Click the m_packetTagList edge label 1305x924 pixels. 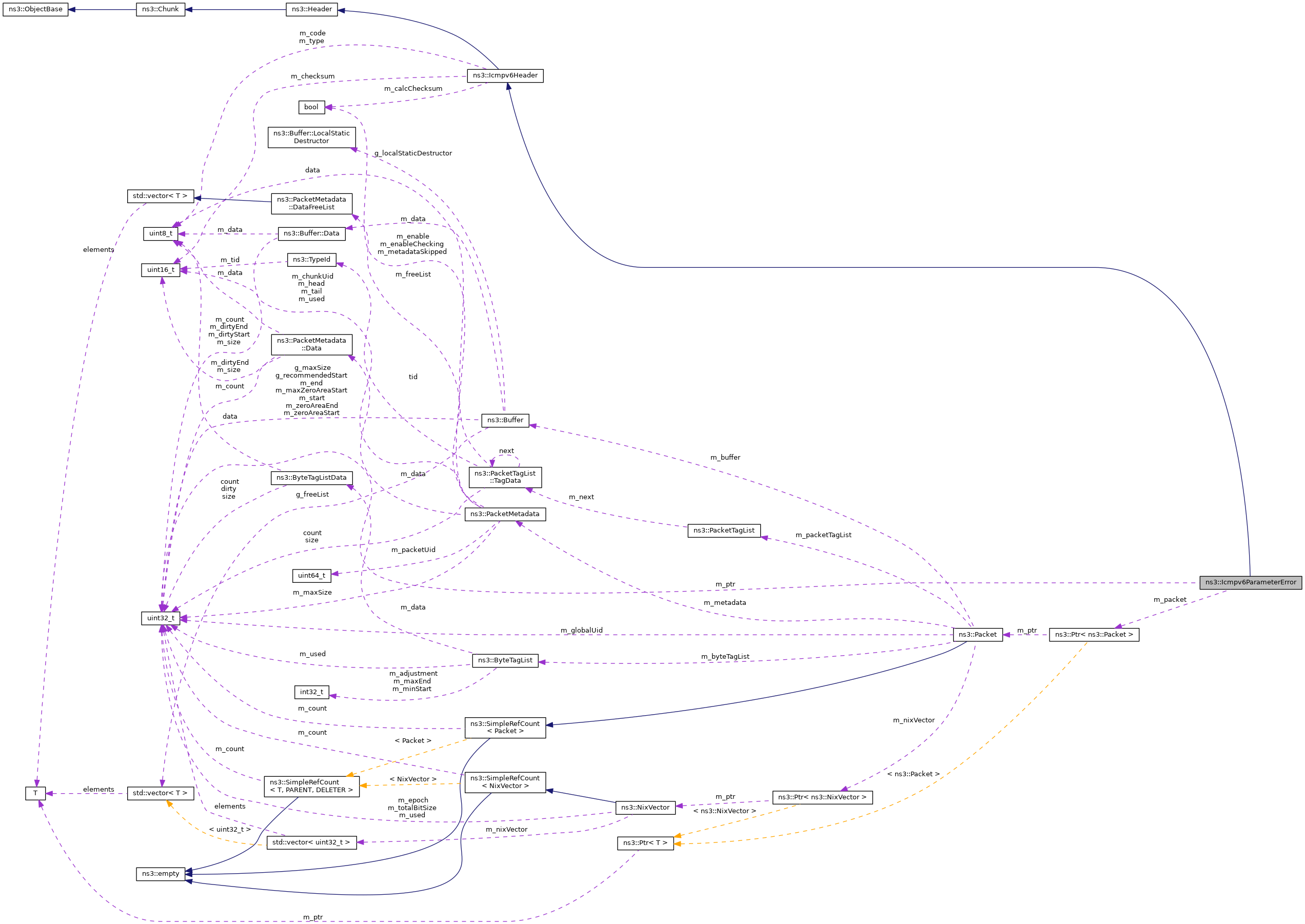[823, 536]
